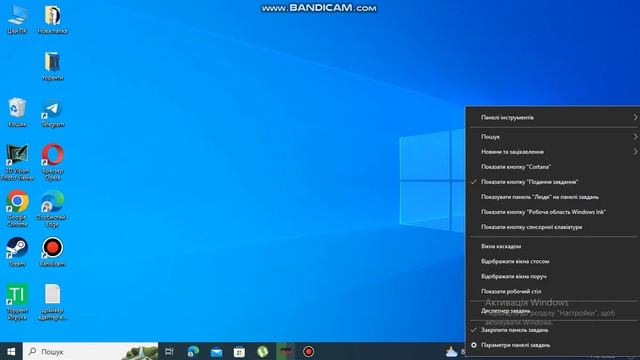Image resolution: width=640 pixels, height=360 pixels.
Task: Select the Bandicam desktop shortcut
Action: pyautogui.click(x=53, y=252)
